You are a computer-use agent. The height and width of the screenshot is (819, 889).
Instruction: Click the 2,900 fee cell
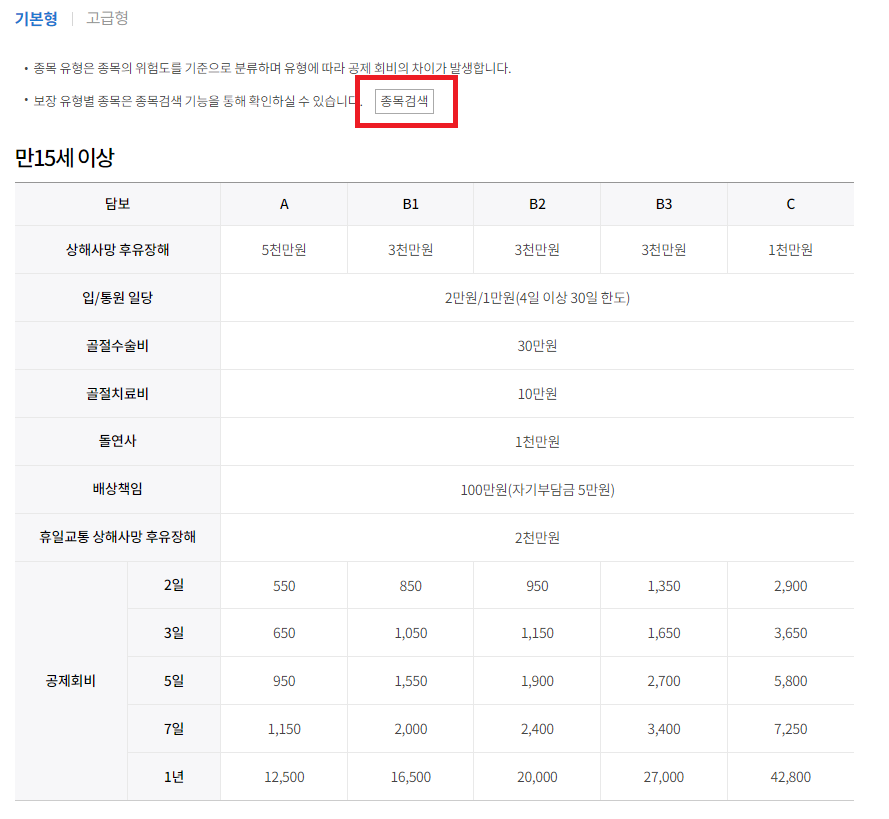point(790,585)
